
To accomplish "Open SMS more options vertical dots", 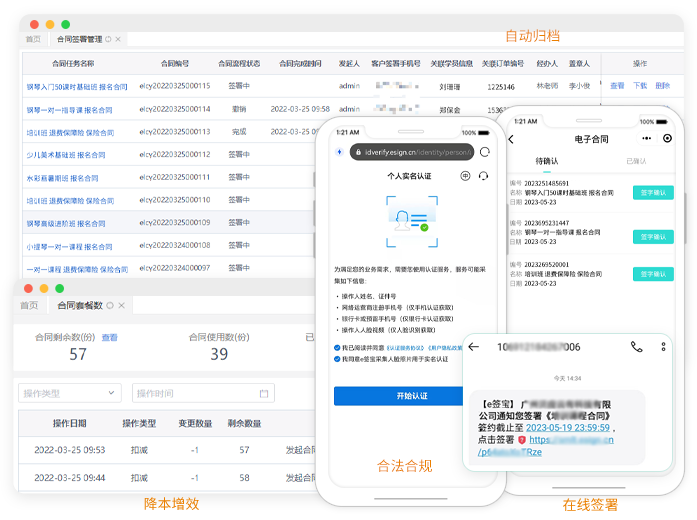I will pos(662,347).
